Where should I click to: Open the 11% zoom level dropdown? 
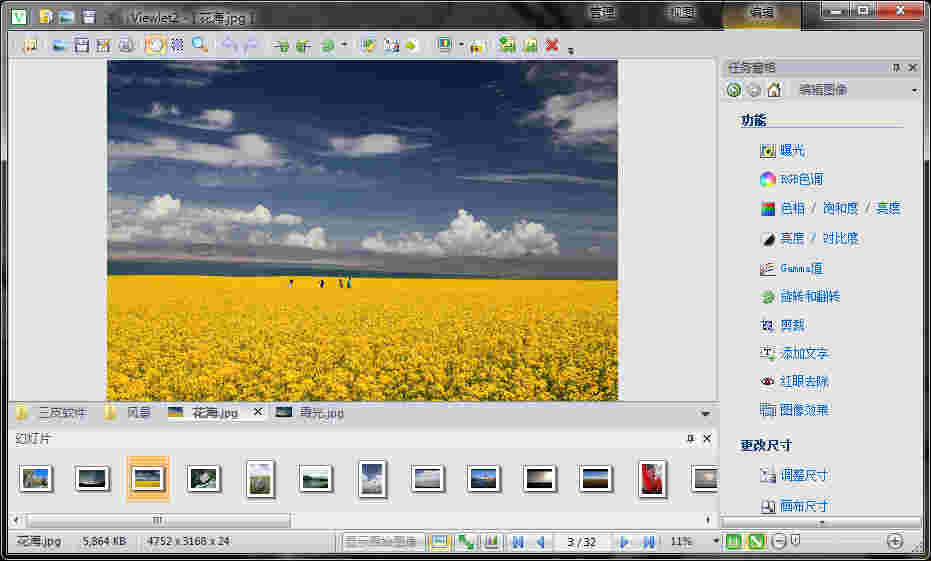pyautogui.click(x=715, y=542)
